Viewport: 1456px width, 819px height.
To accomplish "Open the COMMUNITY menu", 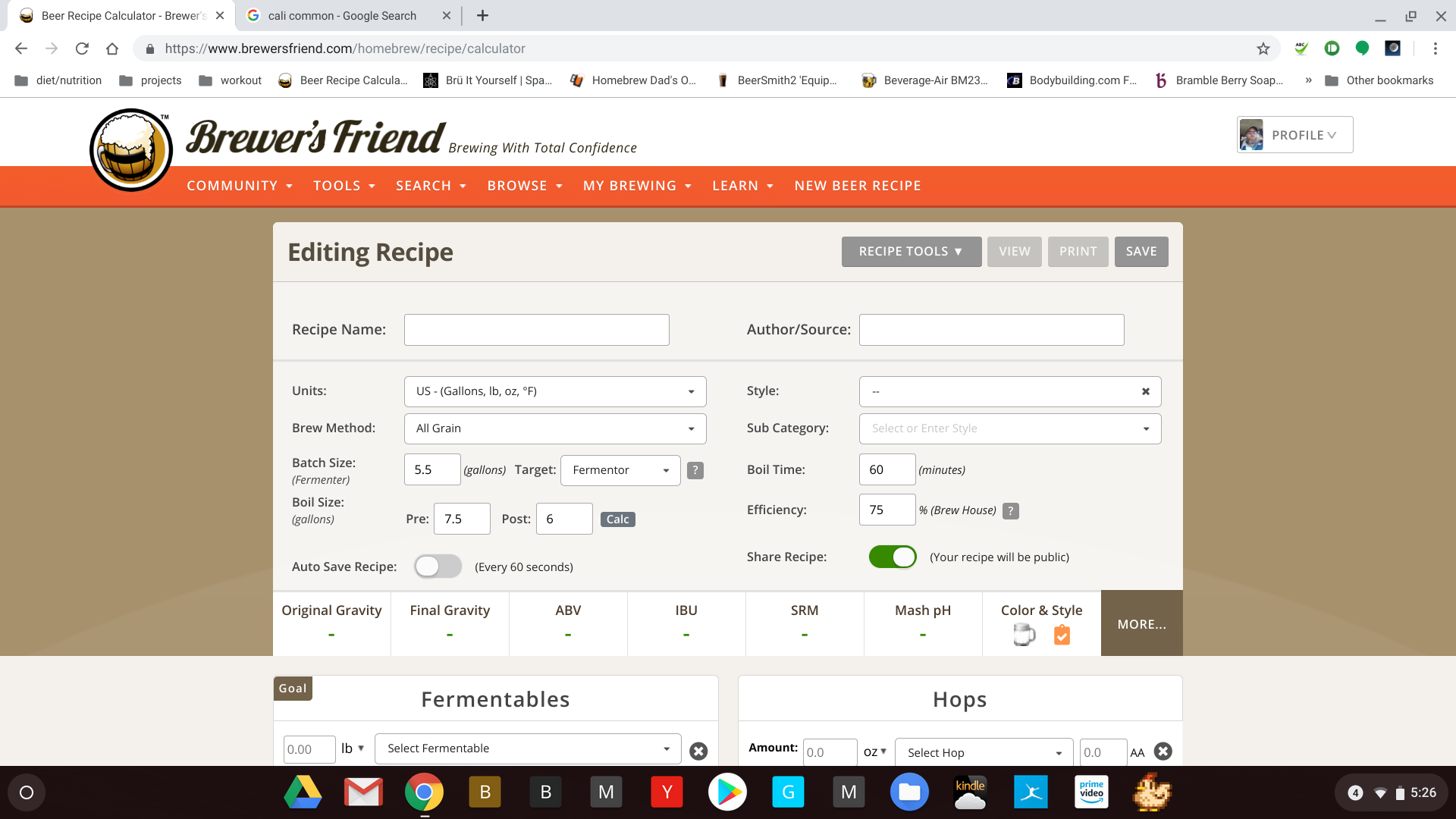I will point(240,186).
